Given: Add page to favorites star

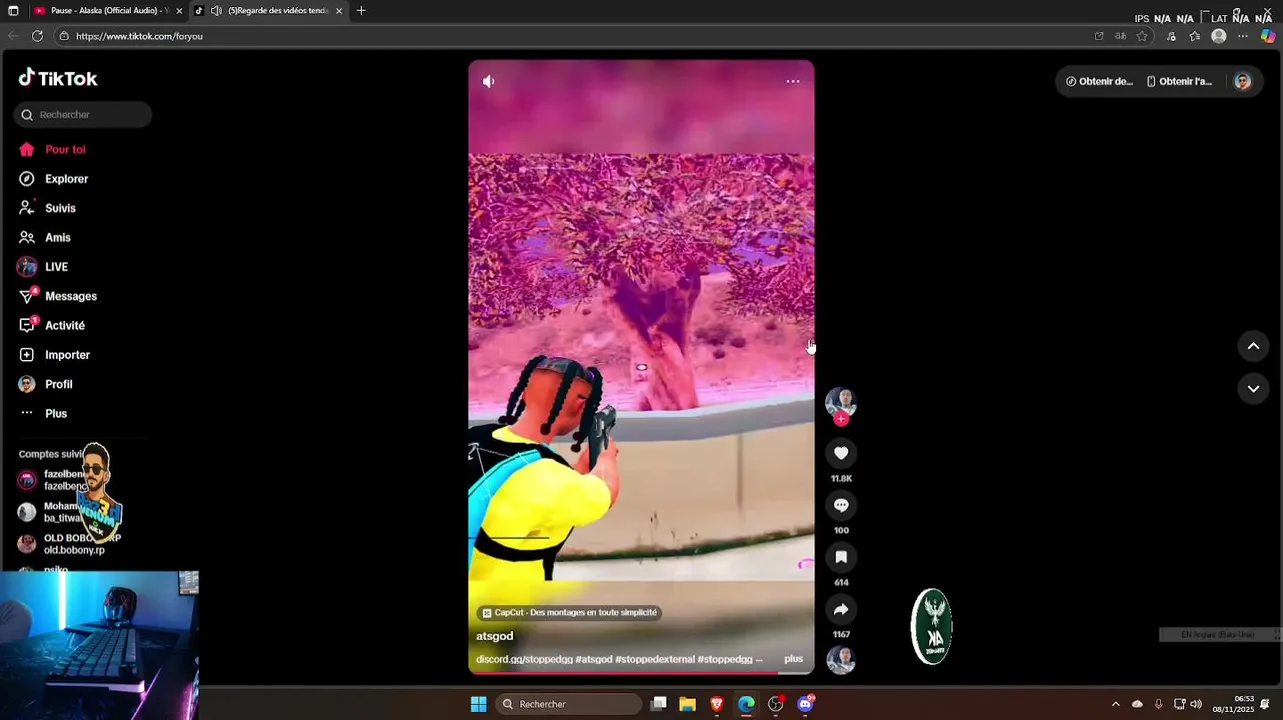Looking at the screenshot, I should (x=1142, y=36).
